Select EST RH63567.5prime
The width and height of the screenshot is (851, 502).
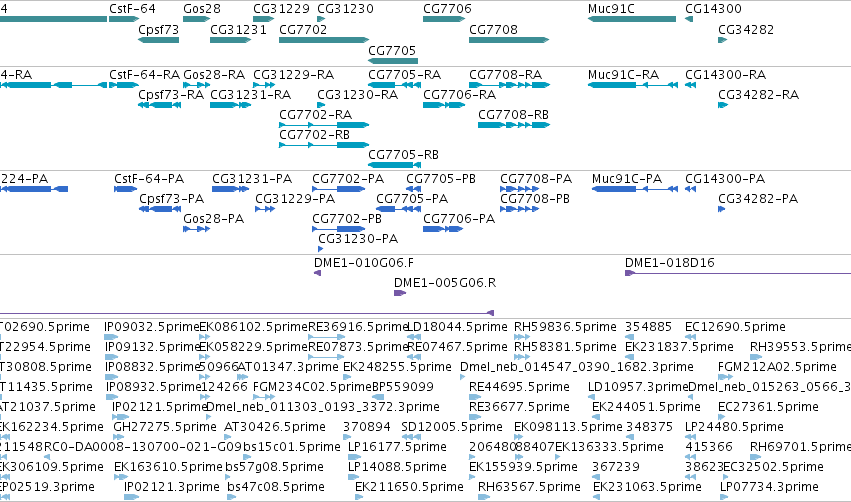484,497
